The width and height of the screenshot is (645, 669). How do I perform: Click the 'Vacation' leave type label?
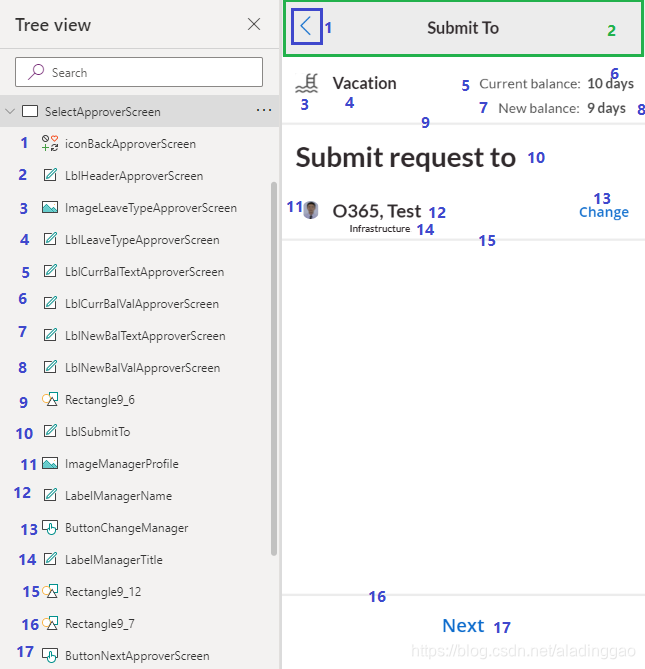click(x=364, y=83)
